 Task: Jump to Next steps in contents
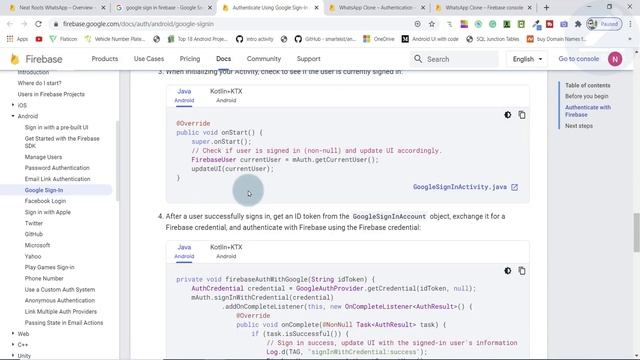pyautogui.click(x=579, y=126)
